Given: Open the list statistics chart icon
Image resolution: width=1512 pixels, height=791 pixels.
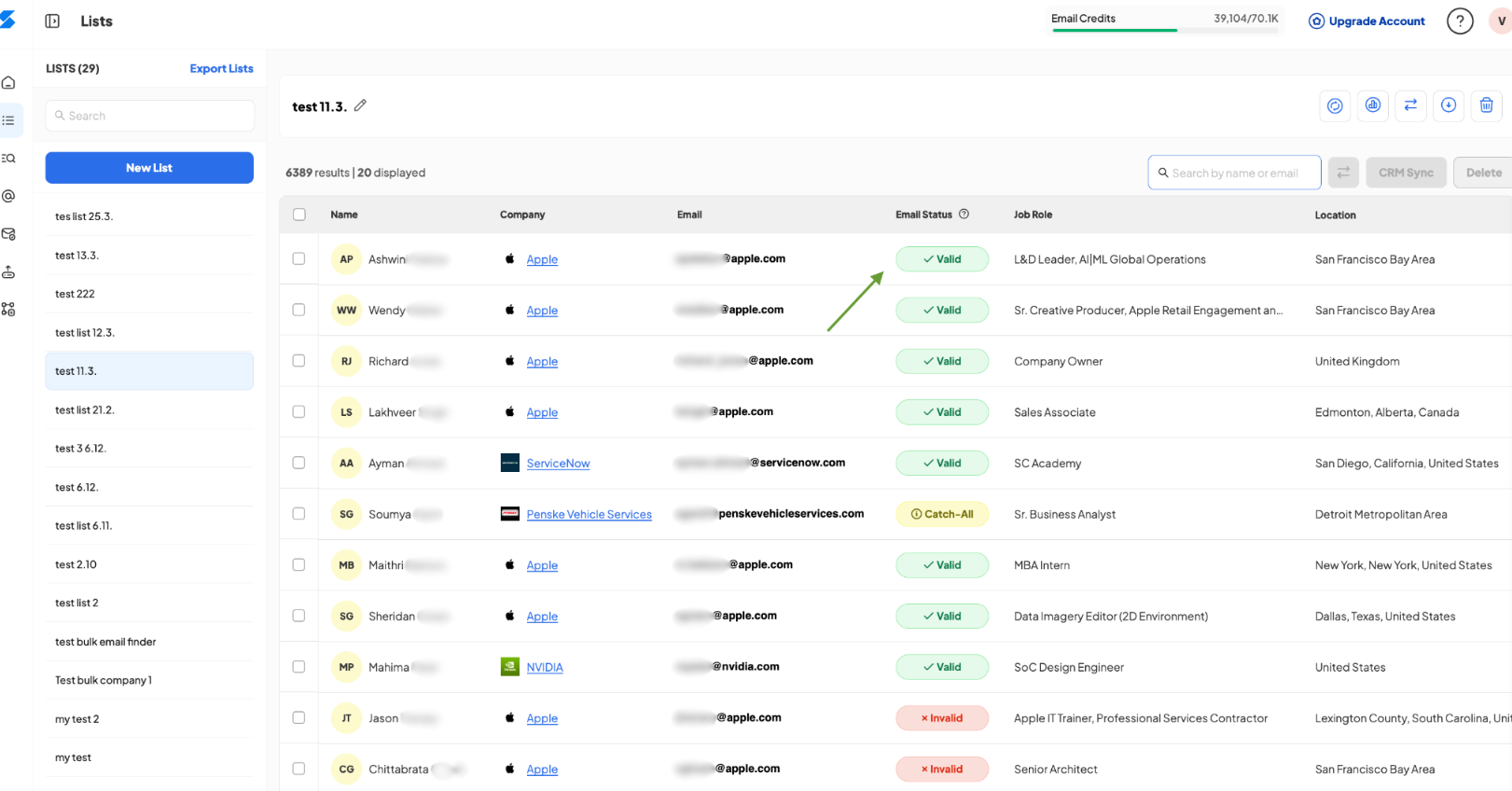Looking at the screenshot, I should pyautogui.click(x=1373, y=105).
